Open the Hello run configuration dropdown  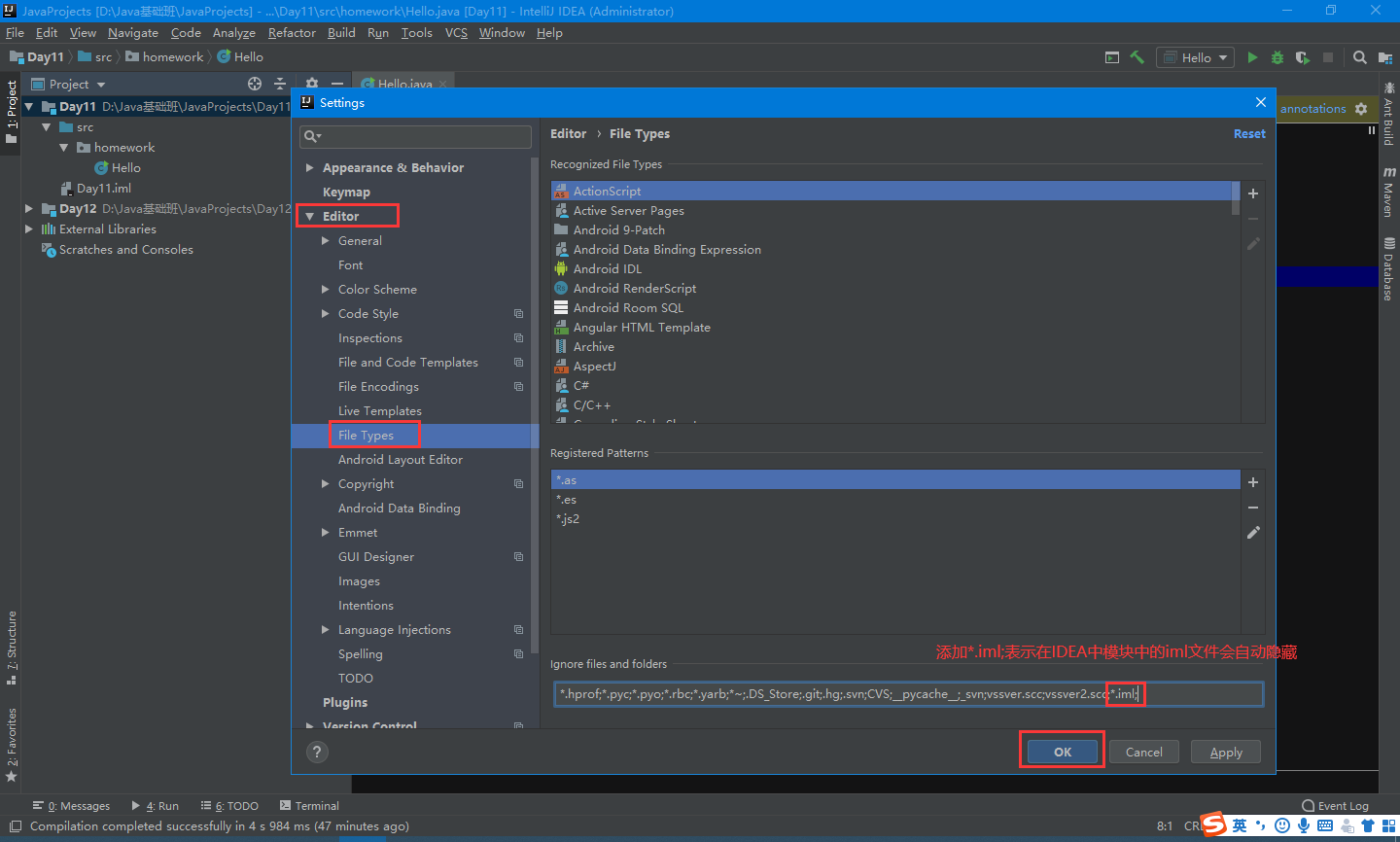pos(1195,57)
